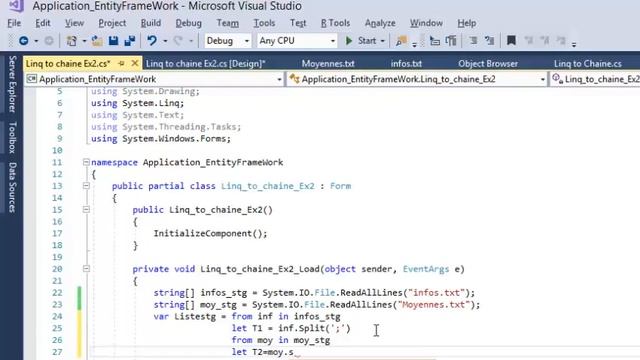Undo the last edit with the undo arrow
This screenshot has height=360, width=640.
[152, 40]
